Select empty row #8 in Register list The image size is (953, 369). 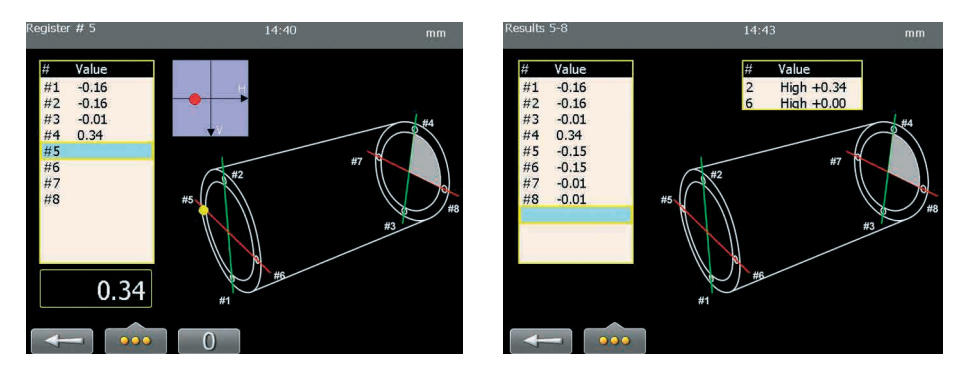pyautogui.click(x=97, y=199)
